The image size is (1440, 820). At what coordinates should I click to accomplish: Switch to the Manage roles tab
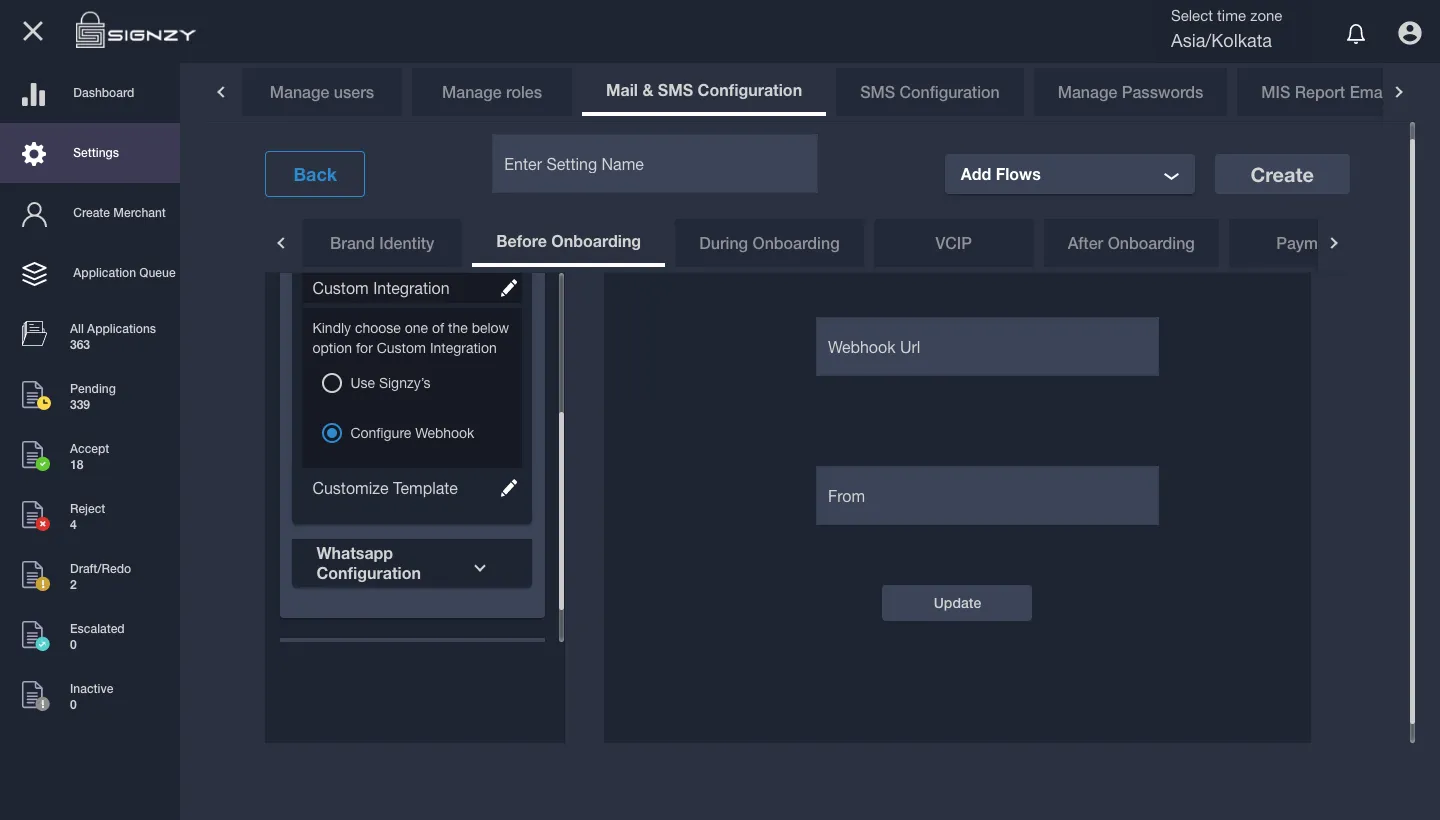point(492,92)
